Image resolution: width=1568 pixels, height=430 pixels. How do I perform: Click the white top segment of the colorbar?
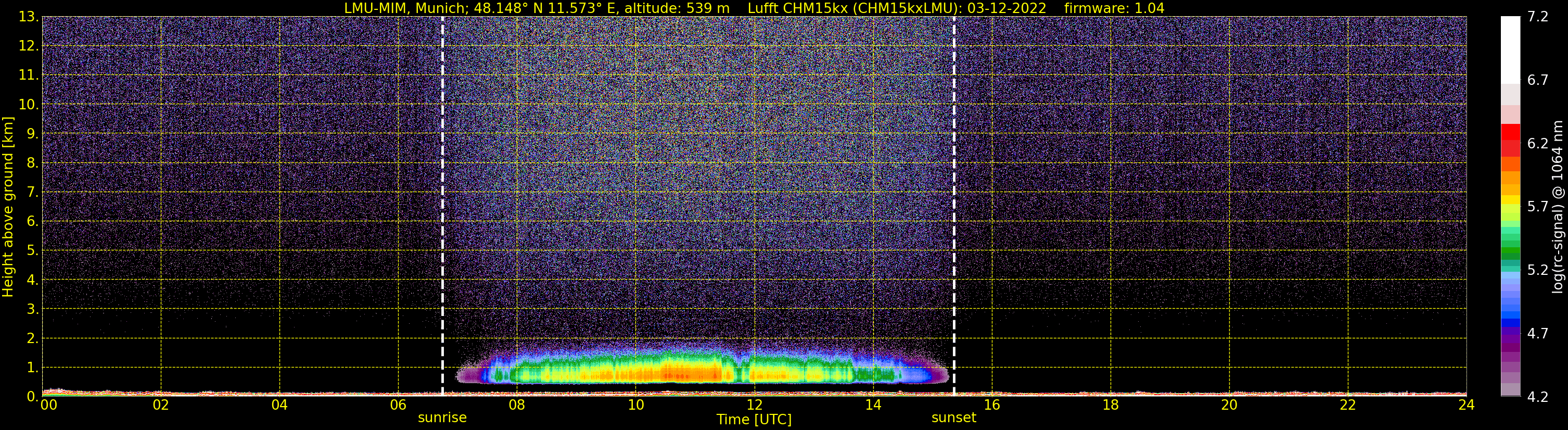(1510, 50)
